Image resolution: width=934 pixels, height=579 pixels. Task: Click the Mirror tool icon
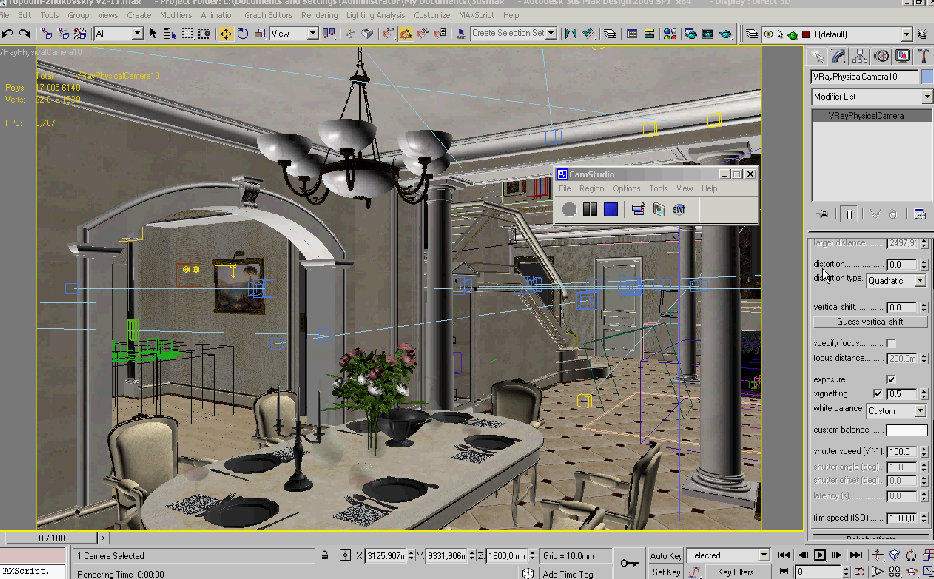pyautogui.click(x=570, y=34)
